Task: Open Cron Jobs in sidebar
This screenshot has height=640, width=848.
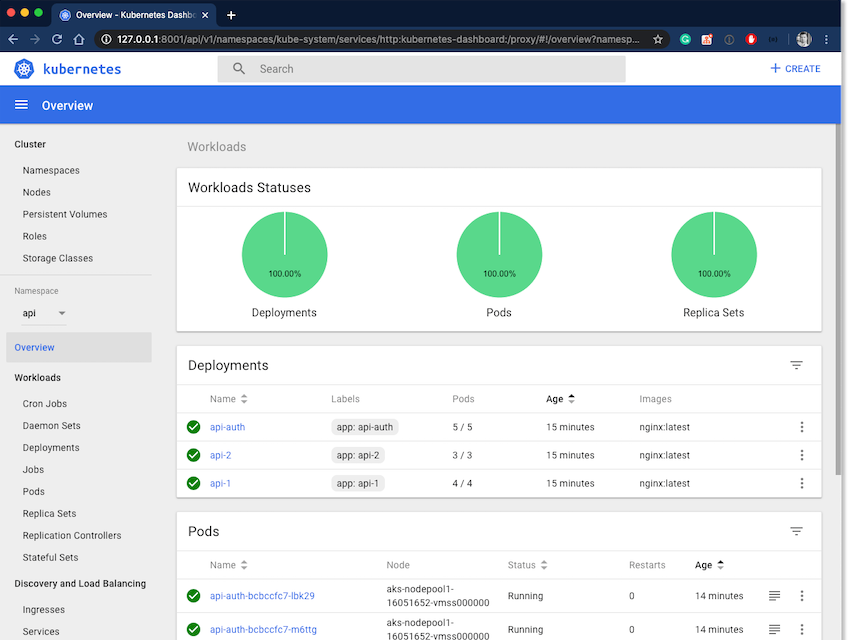Action: (45, 404)
